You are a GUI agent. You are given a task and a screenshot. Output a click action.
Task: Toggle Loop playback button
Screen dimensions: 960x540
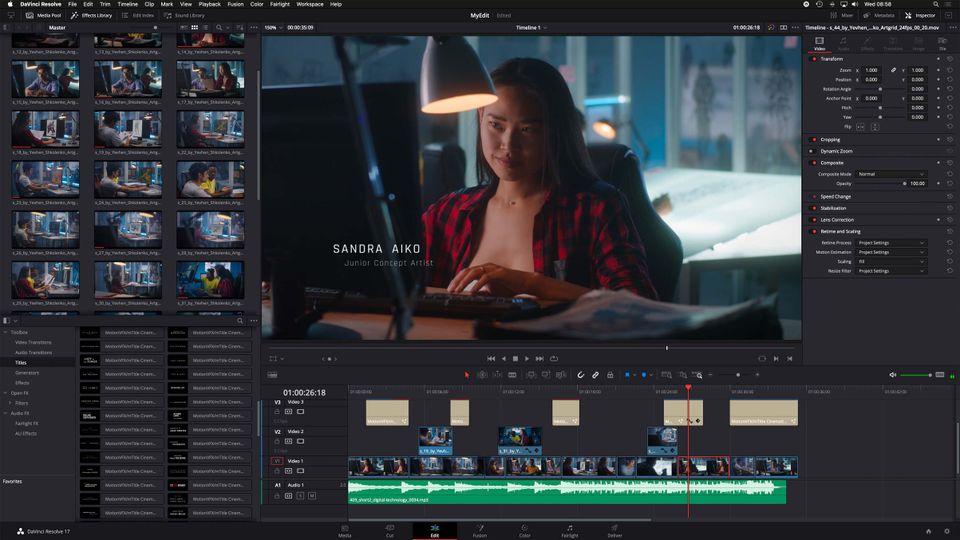tap(554, 359)
